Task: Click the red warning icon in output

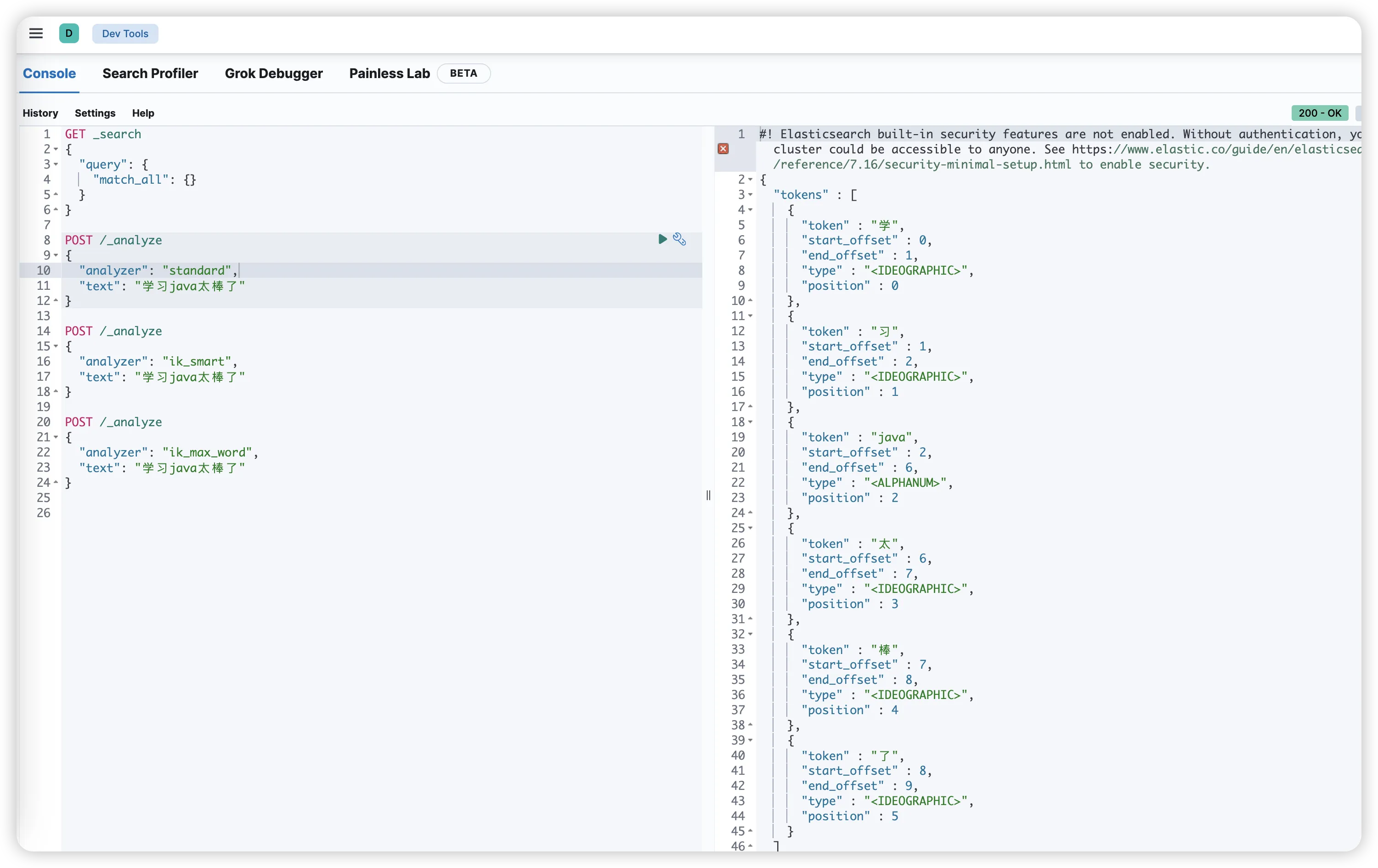Action: pyautogui.click(x=723, y=149)
